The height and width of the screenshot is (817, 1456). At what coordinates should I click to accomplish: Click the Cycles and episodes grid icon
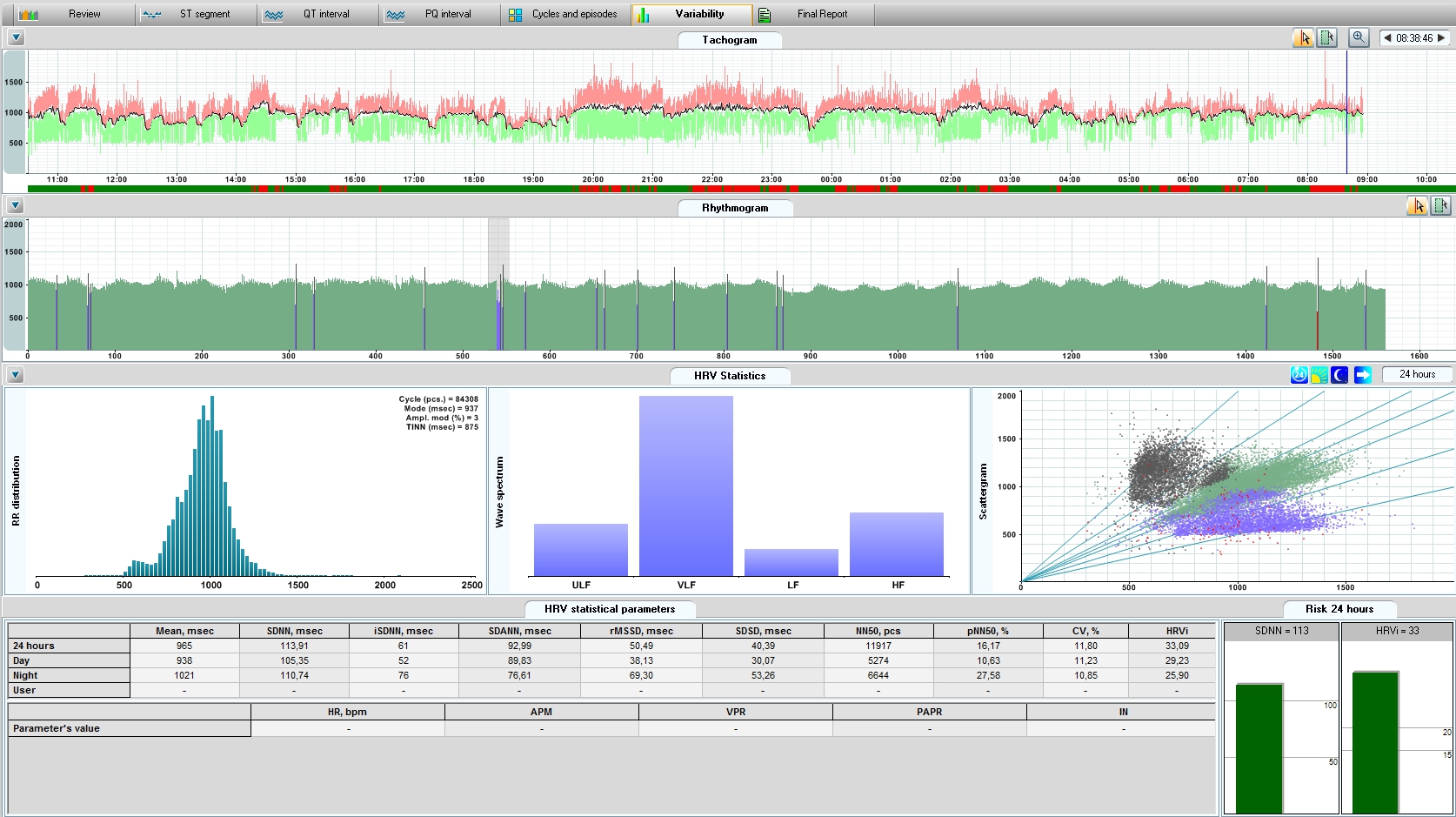tap(516, 15)
